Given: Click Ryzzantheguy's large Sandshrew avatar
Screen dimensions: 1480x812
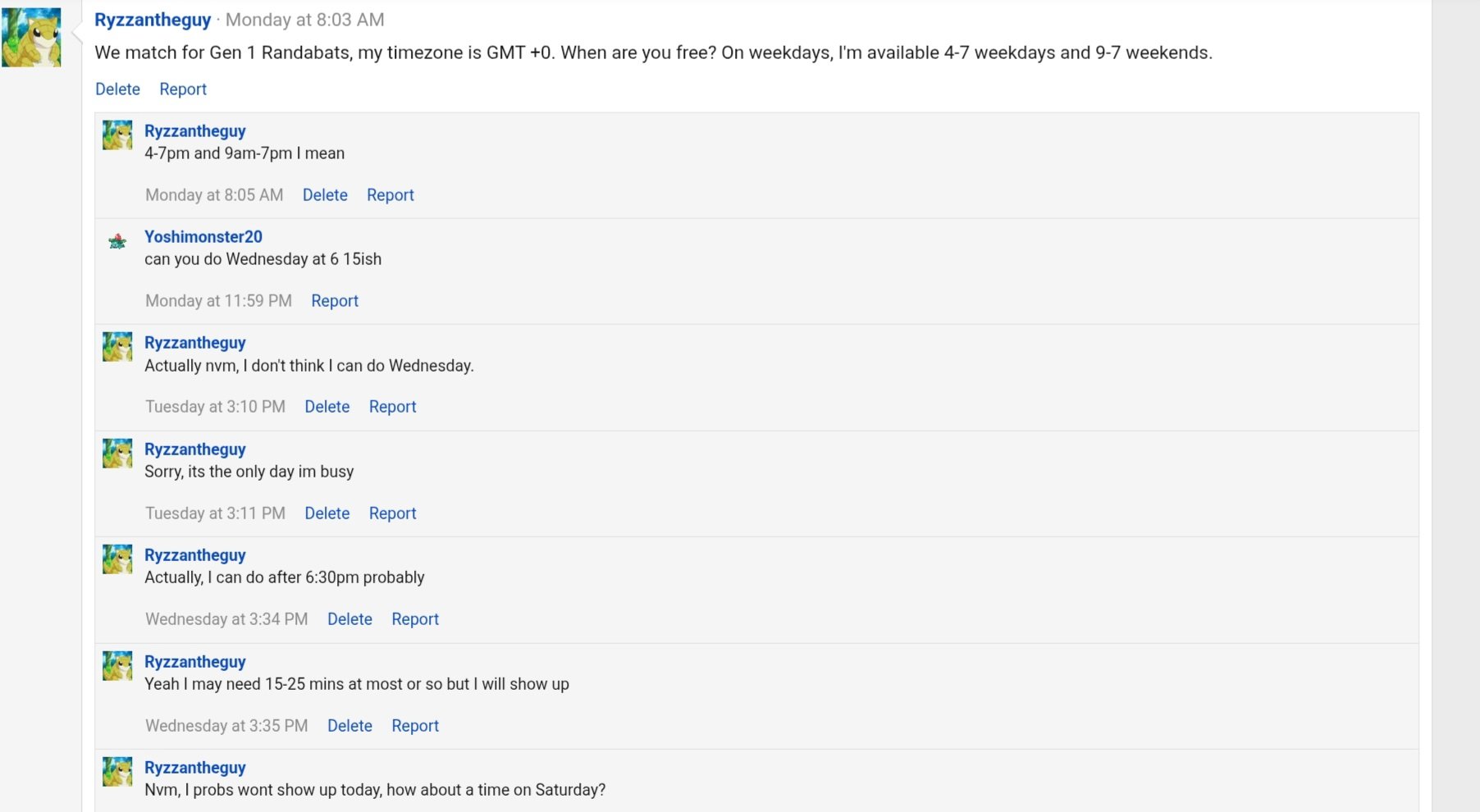Looking at the screenshot, I should (x=31, y=38).
